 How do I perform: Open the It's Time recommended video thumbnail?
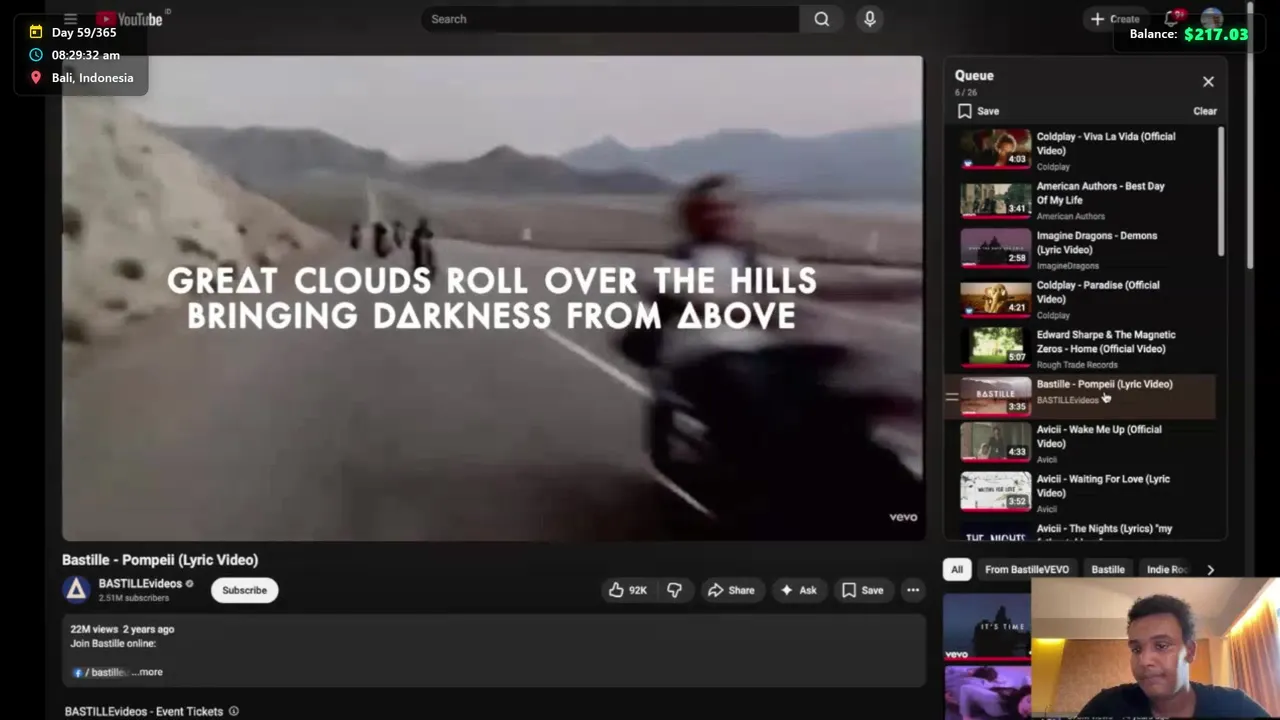pos(987,627)
